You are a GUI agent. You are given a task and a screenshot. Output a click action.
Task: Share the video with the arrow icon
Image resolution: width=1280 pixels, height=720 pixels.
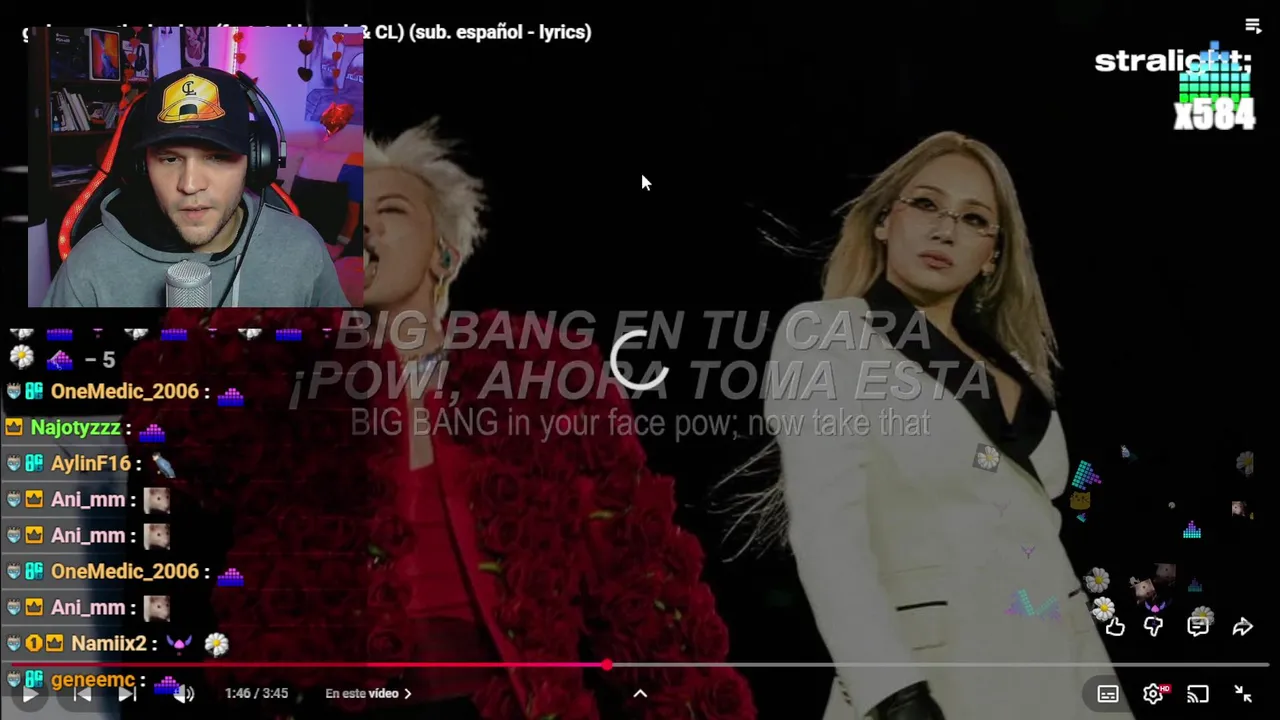1243,627
